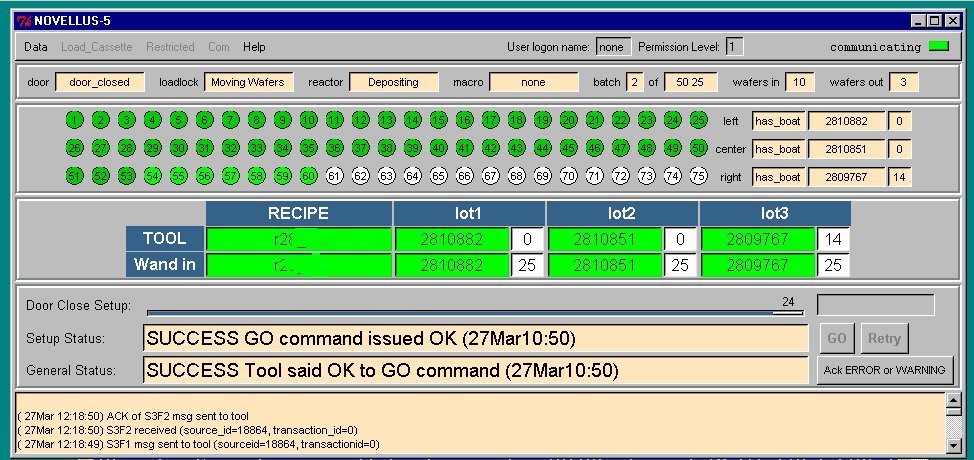Click the Door Close Setup progress slider
This screenshot has height=460, width=974.
[475, 312]
